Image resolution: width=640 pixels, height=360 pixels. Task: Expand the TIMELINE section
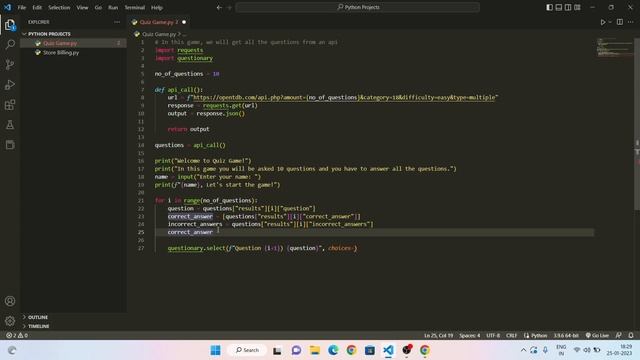pyautogui.click(x=38, y=326)
